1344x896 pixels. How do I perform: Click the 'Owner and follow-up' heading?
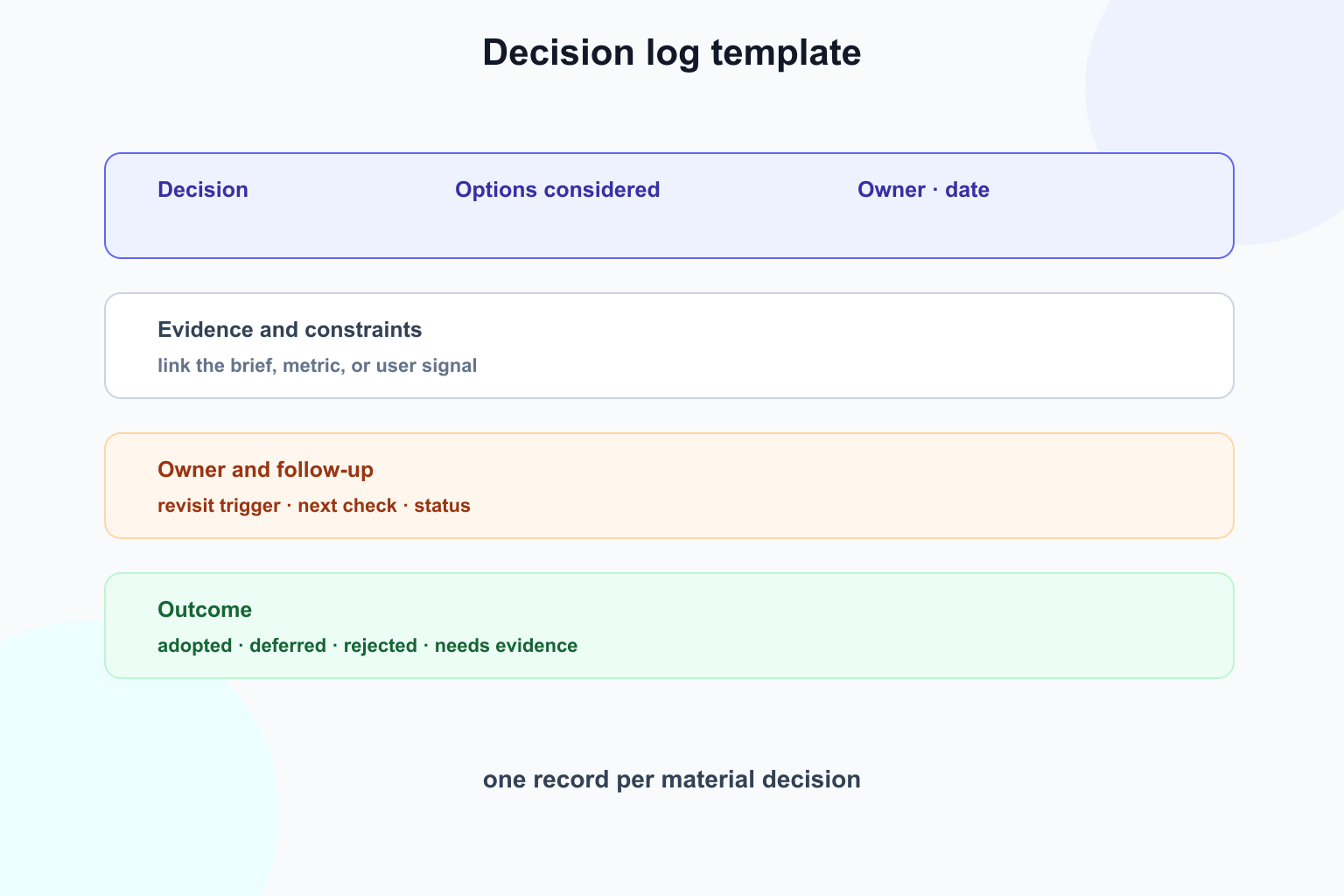(x=265, y=470)
